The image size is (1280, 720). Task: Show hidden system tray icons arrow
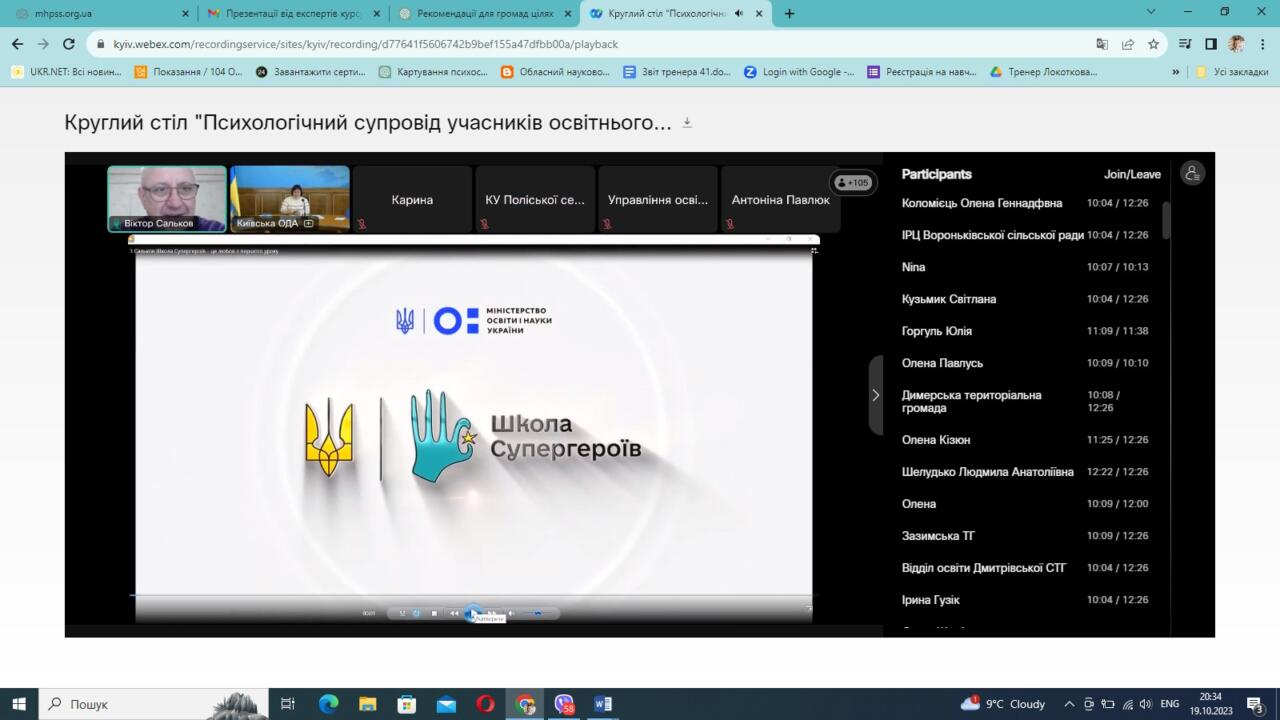point(1069,704)
